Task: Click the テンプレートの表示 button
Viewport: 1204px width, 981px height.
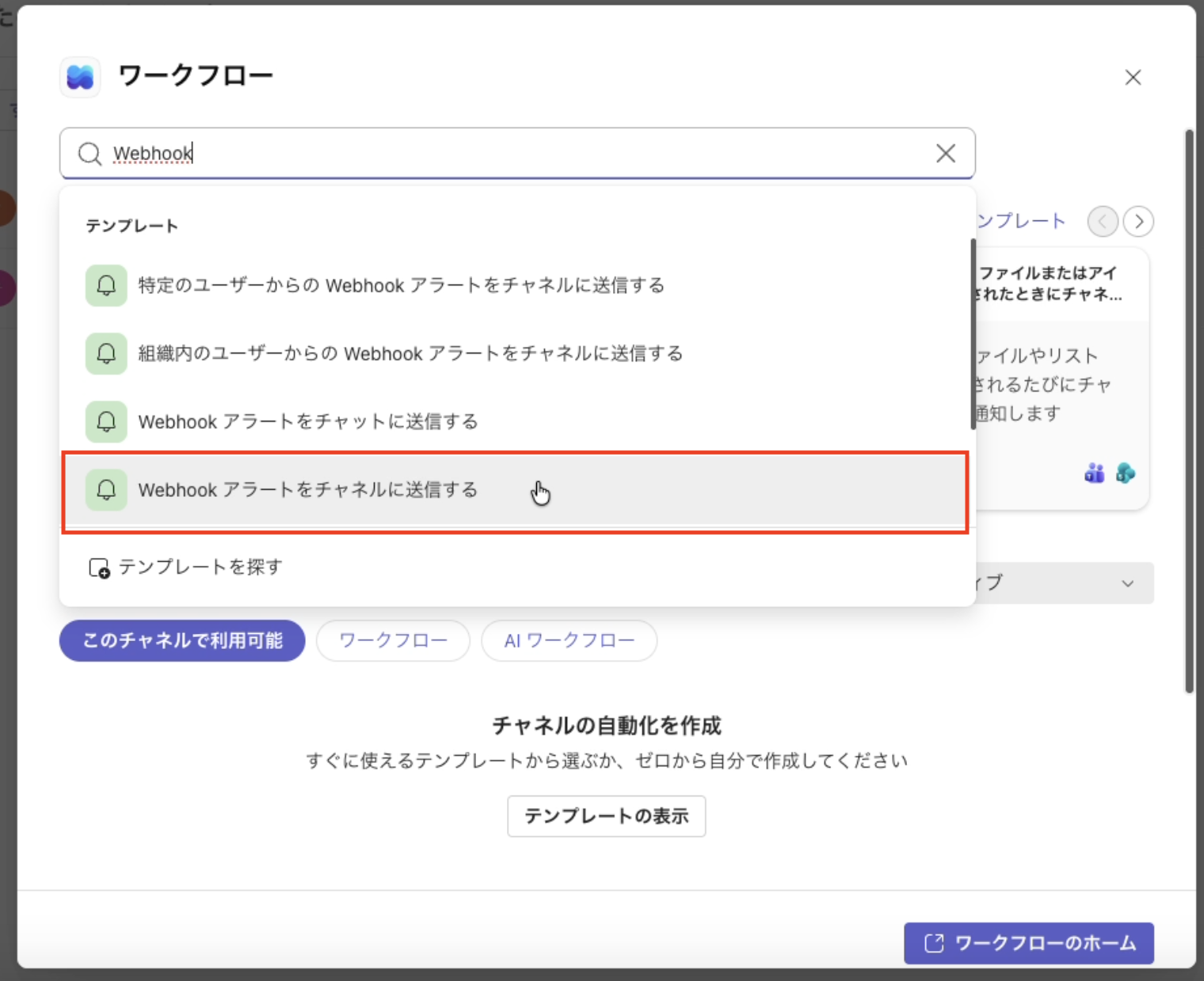Action: pyautogui.click(x=607, y=816)
